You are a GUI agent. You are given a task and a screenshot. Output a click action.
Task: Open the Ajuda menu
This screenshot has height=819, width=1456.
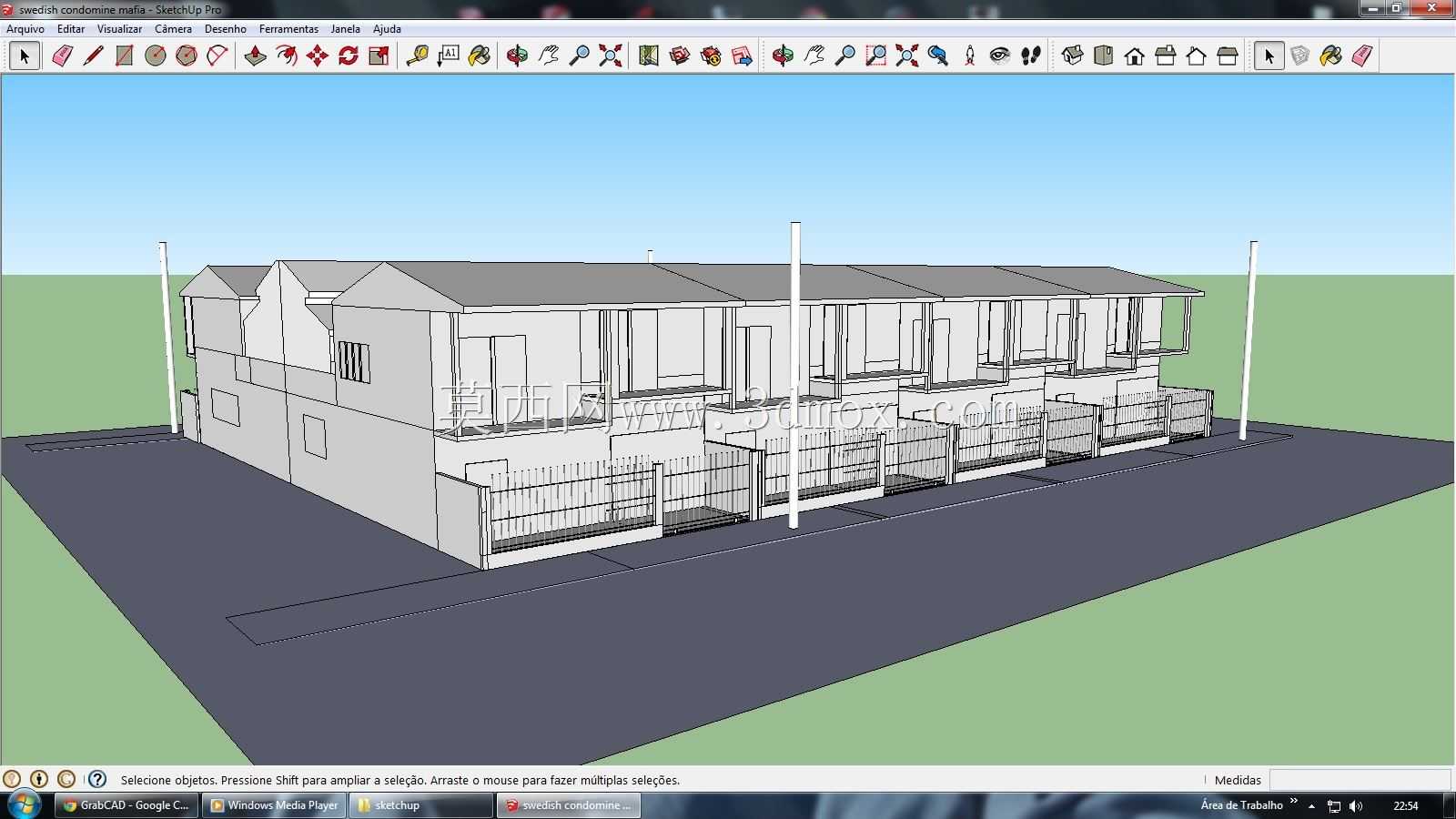pyautogui.click(x=387, y=29)
